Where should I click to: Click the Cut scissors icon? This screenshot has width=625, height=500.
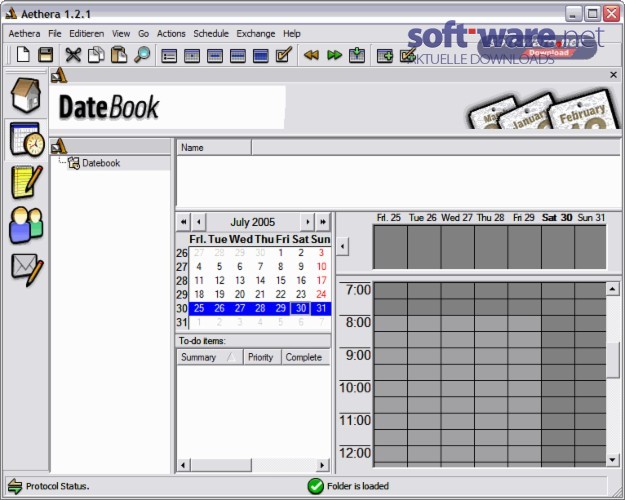tap(73, 55)
